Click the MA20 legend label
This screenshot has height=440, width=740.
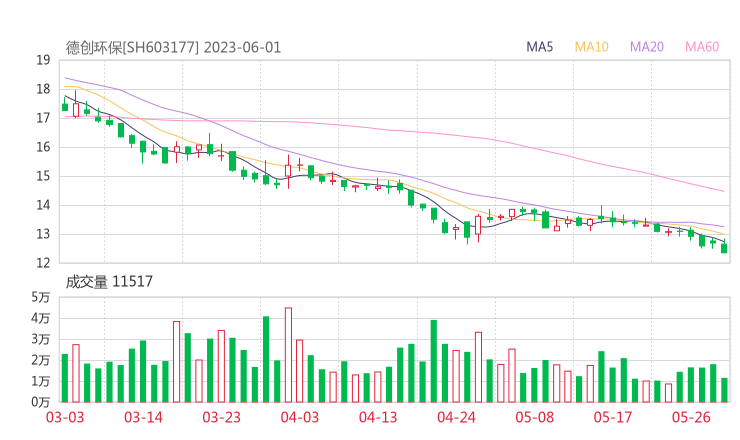[x=647, y=47]
